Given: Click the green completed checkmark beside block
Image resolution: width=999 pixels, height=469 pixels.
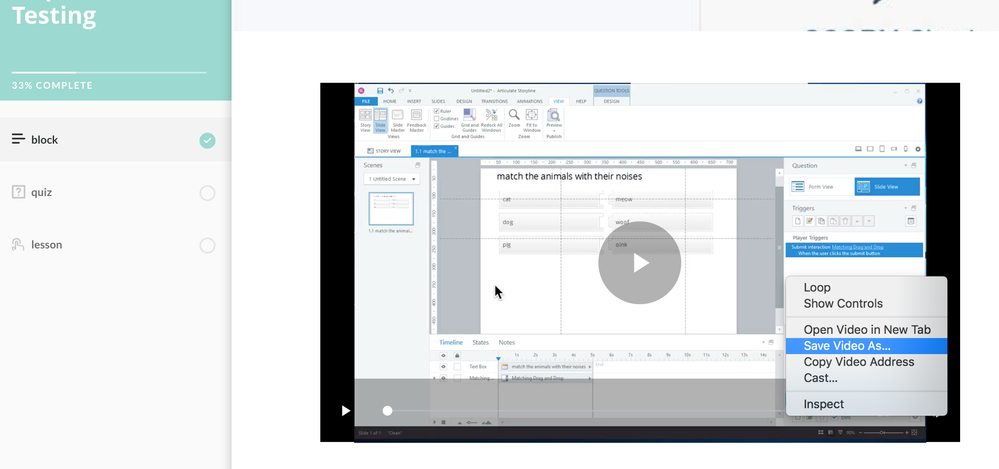Looking at the screenshot, I should [207, 140].
